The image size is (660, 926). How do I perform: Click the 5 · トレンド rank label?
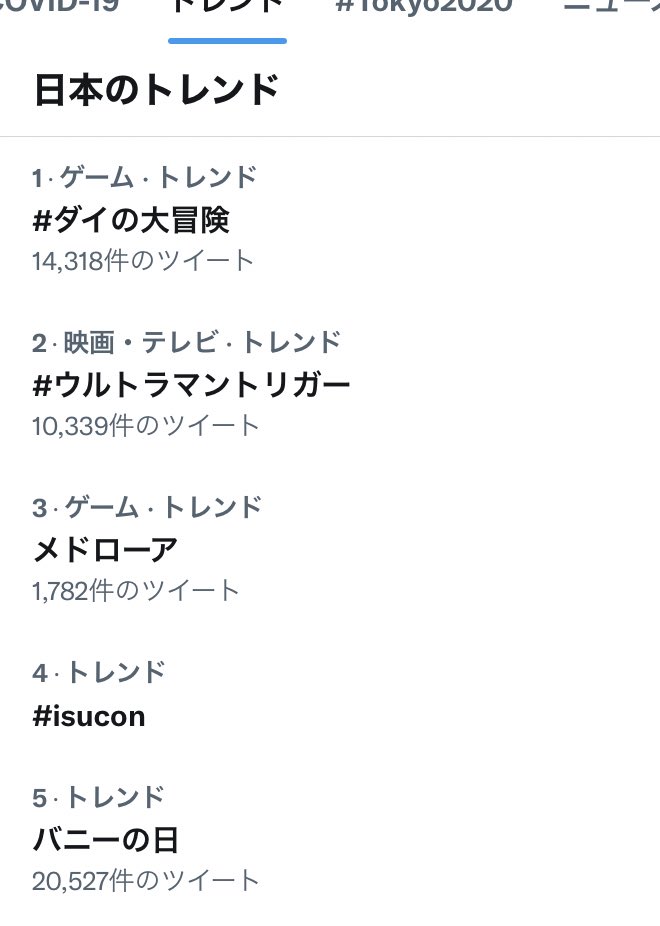coord(98,797)
